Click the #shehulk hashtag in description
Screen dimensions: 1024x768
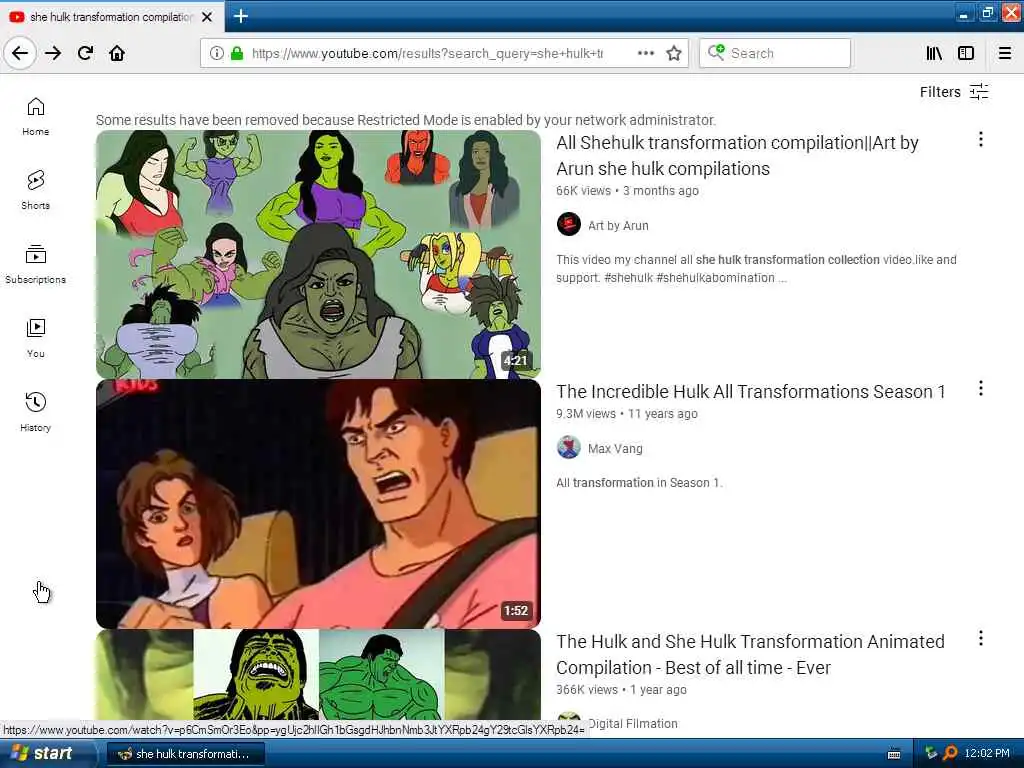tap(628, 278)
